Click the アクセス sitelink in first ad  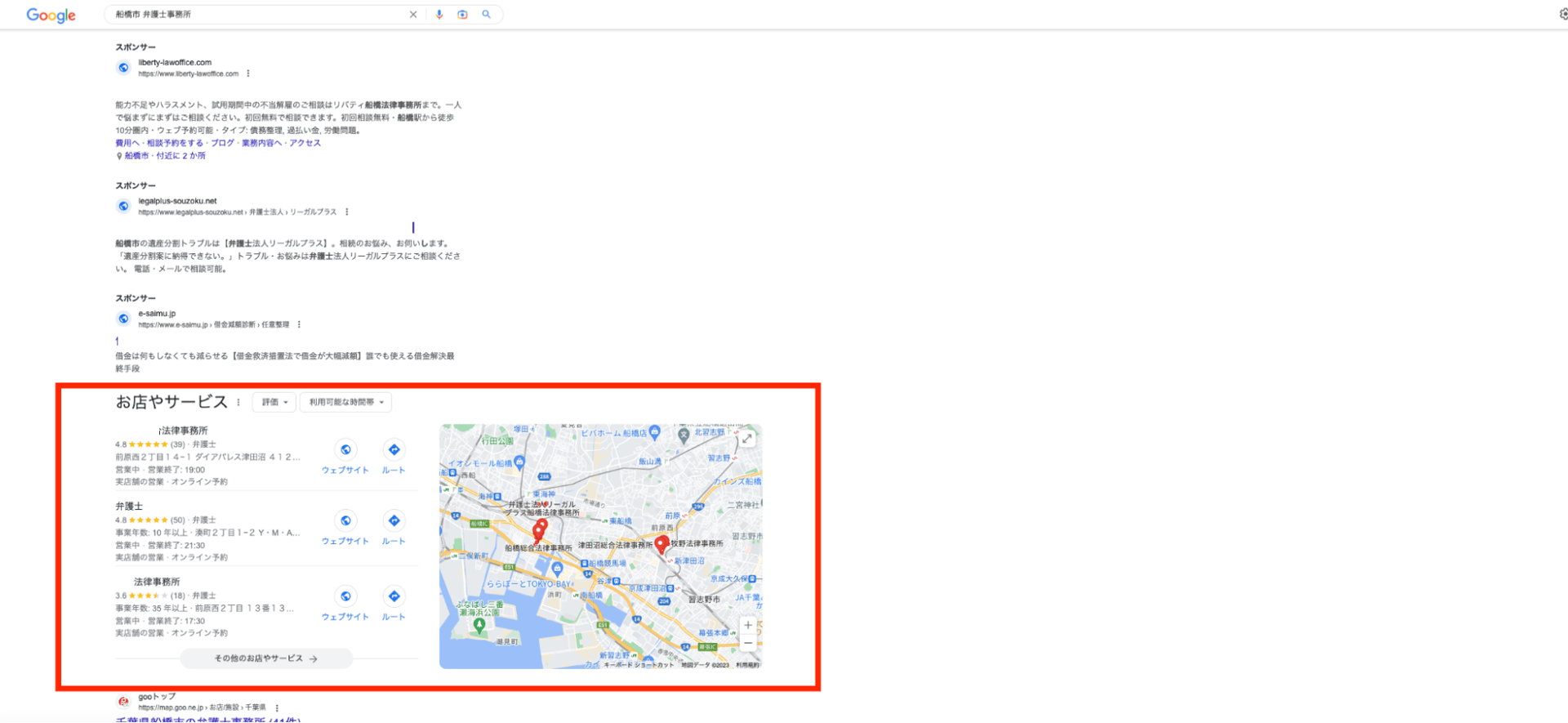(x=305, y=143)
